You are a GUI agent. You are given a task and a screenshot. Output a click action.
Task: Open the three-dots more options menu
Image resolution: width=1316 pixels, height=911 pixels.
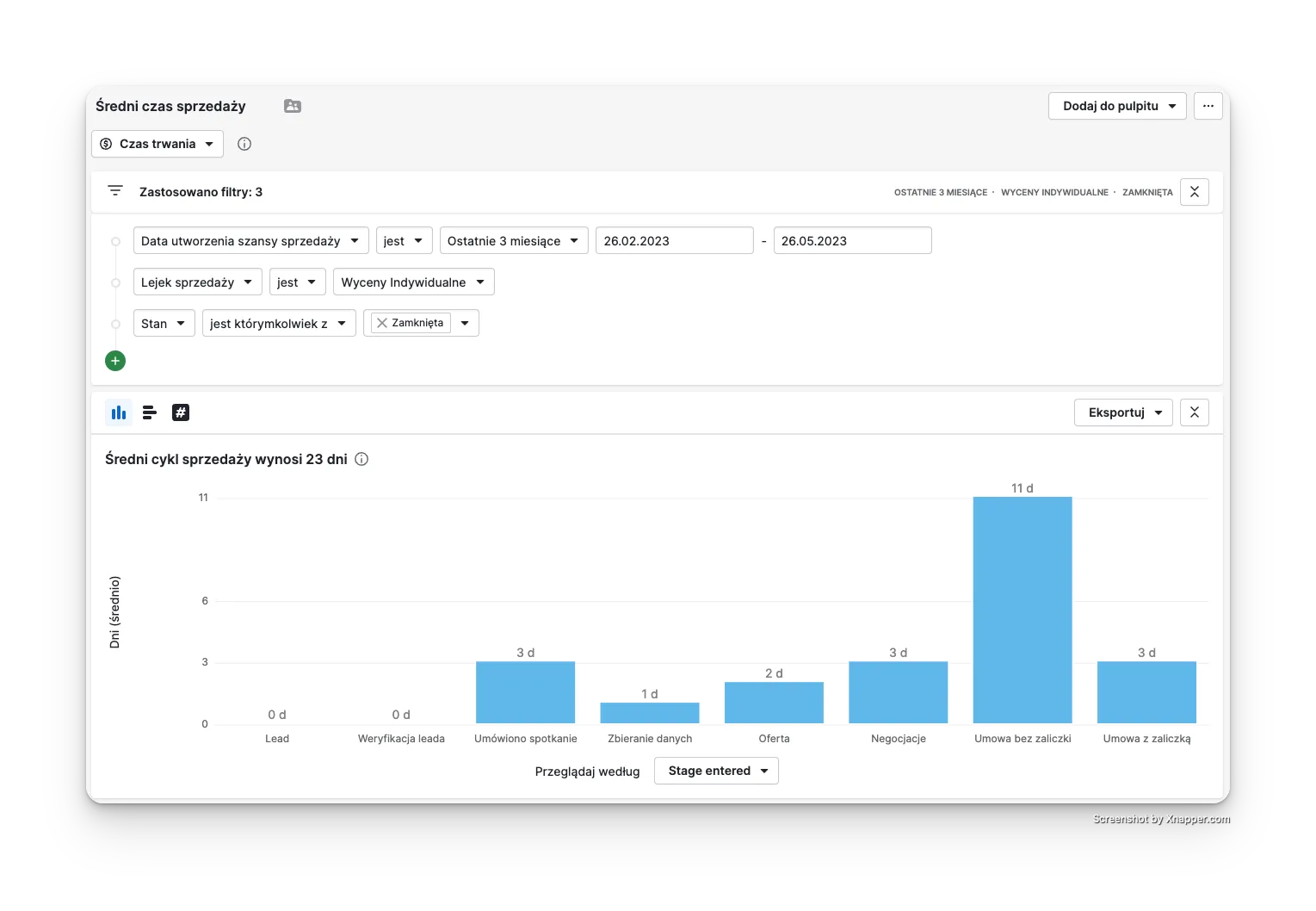coord(1208,106)
